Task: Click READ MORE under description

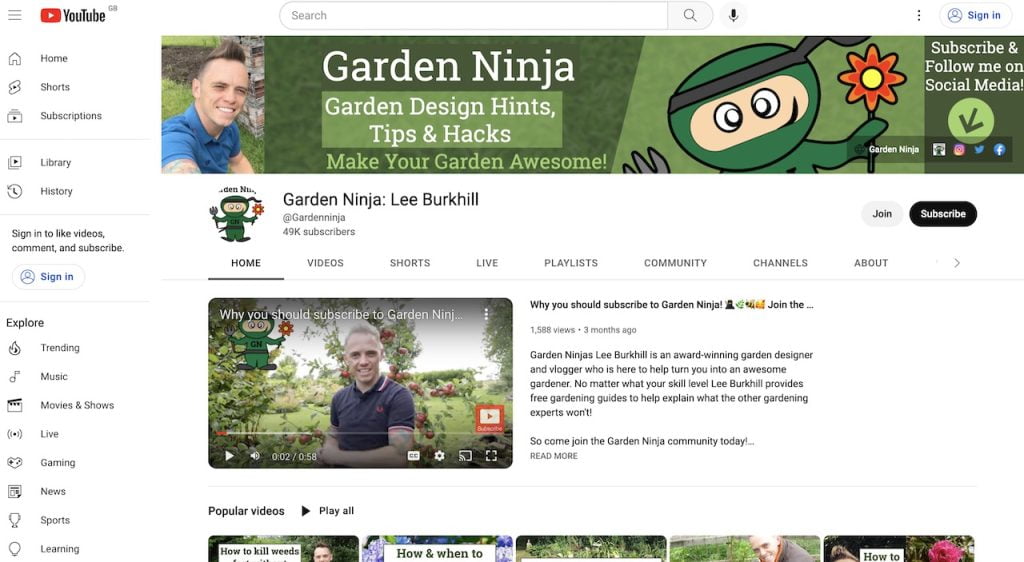Action: click(x=554, y=456)
